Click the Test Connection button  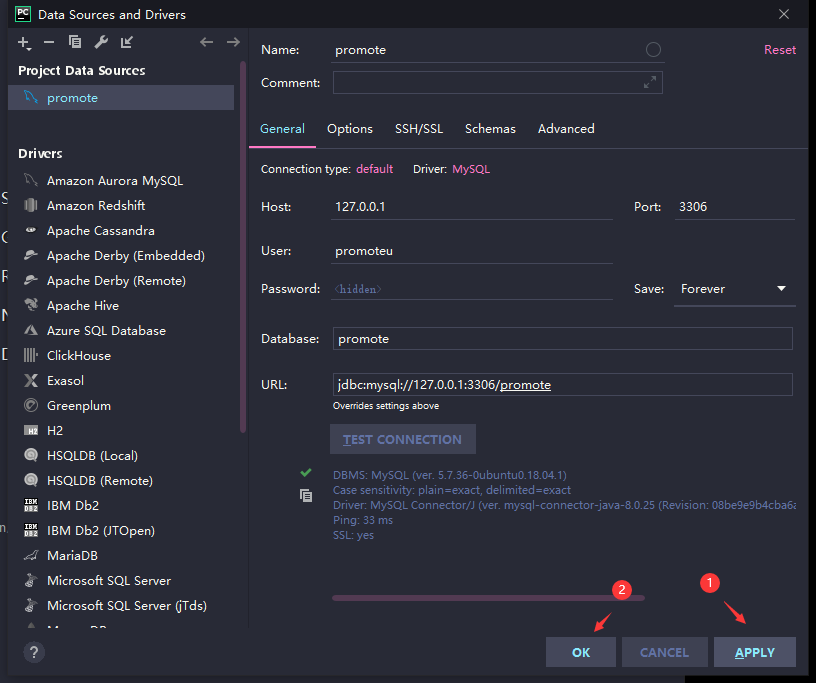[403, 439]
